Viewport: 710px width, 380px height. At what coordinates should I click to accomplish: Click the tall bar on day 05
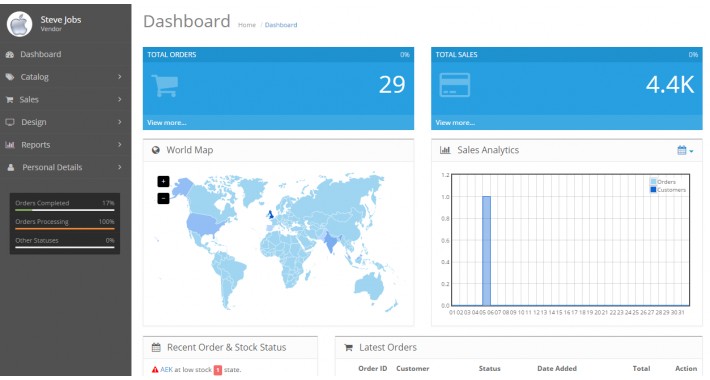486,251
